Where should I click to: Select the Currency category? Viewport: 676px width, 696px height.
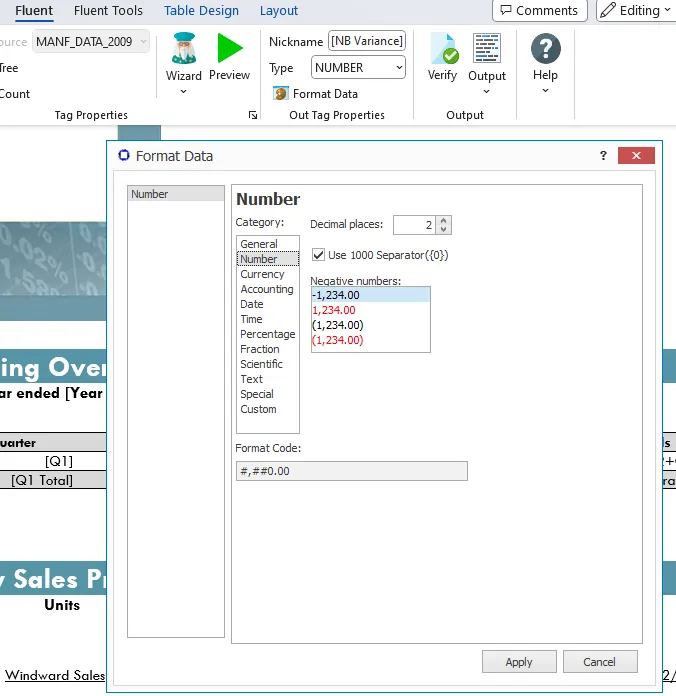tap(262, 274)
